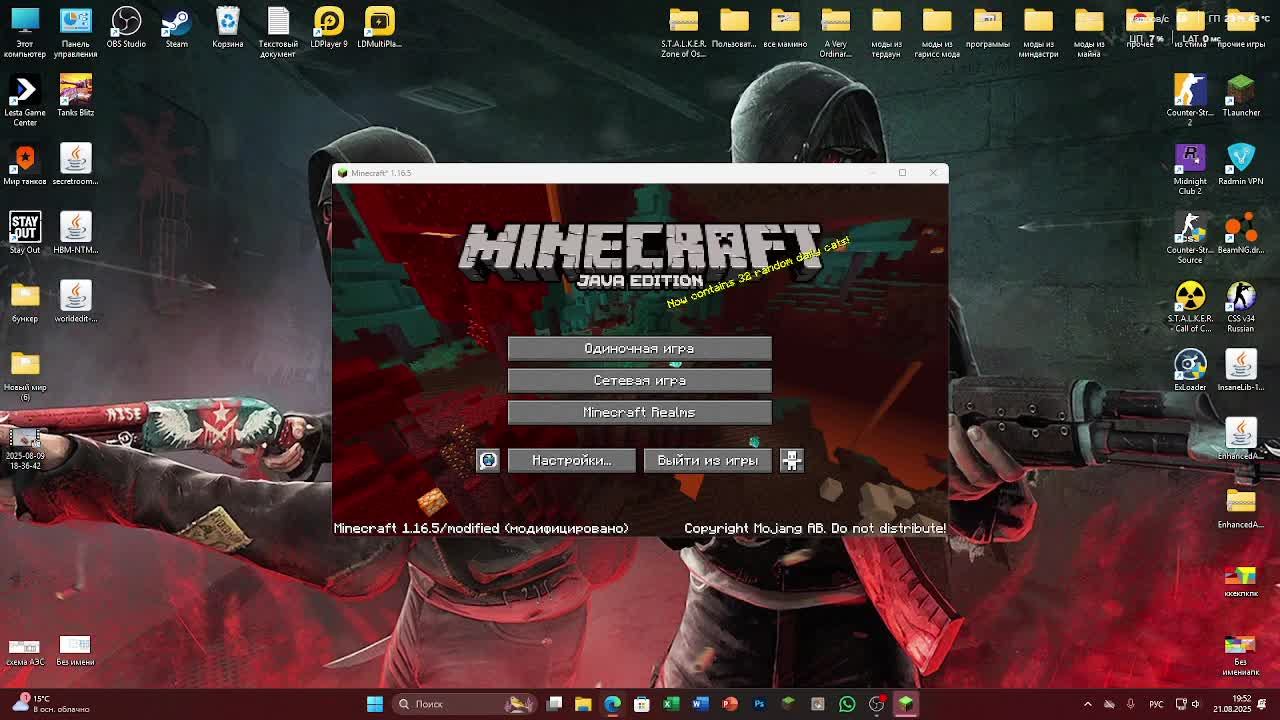
Task: Switch РУС input language indicator
Action: (x=1157, y=704)
